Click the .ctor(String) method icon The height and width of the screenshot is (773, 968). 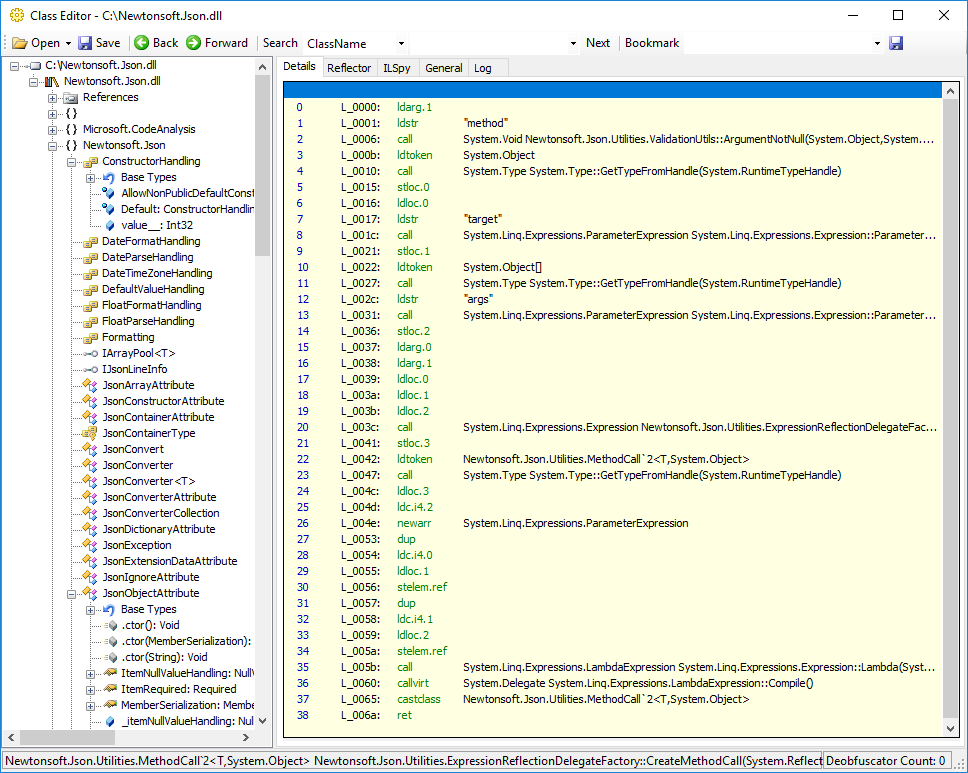click(x=110, y=658)
